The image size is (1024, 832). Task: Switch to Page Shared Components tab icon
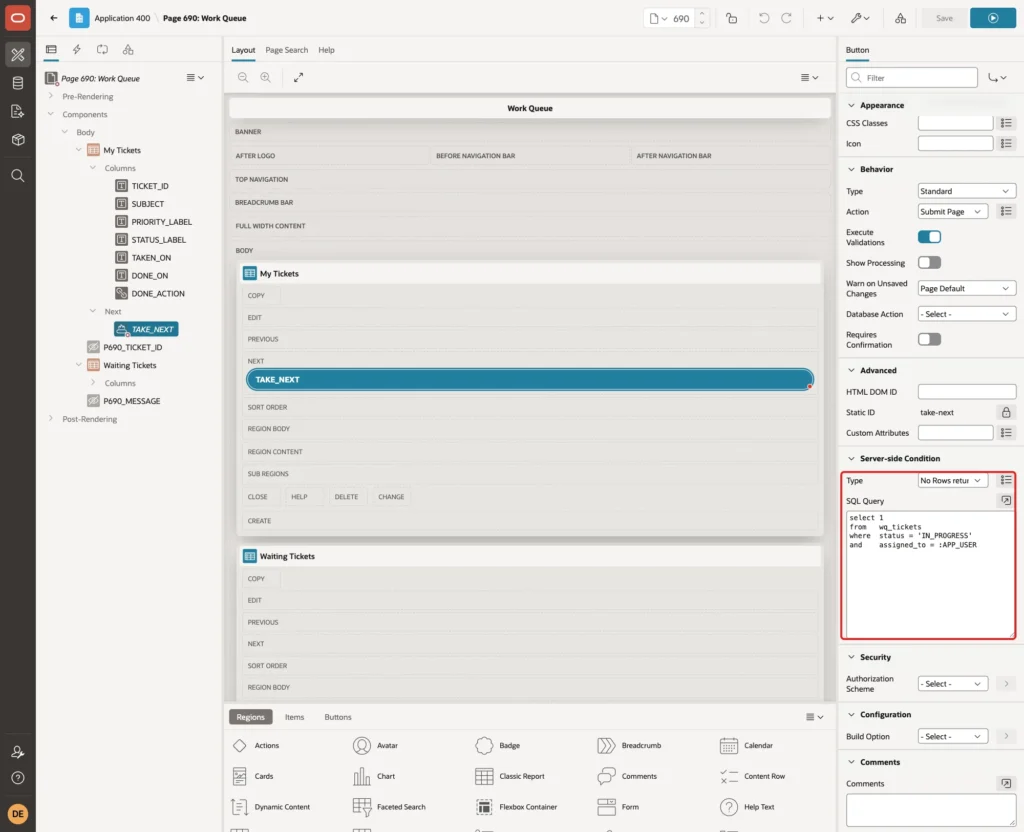(128, 50)
